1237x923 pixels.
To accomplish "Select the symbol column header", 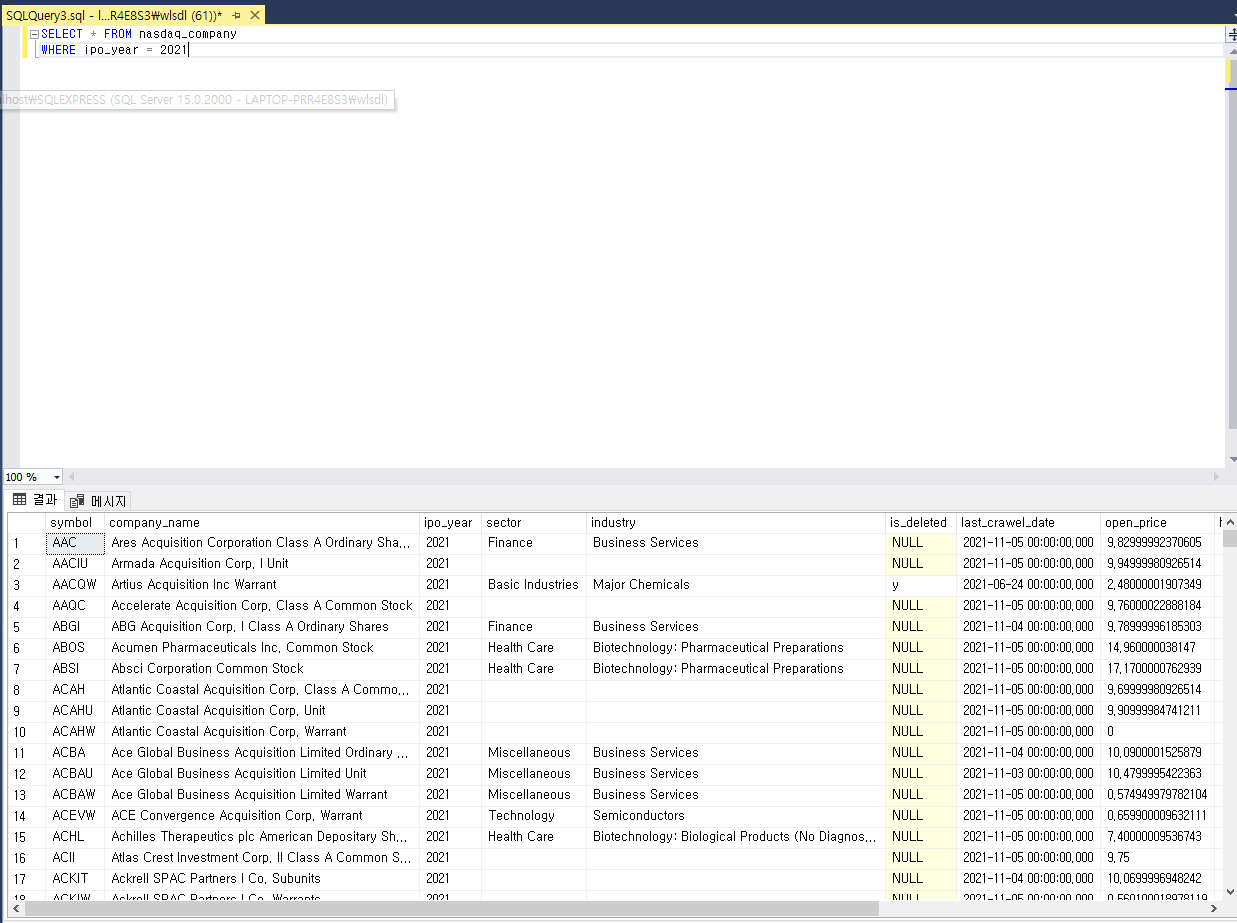I will click(75, 522).
